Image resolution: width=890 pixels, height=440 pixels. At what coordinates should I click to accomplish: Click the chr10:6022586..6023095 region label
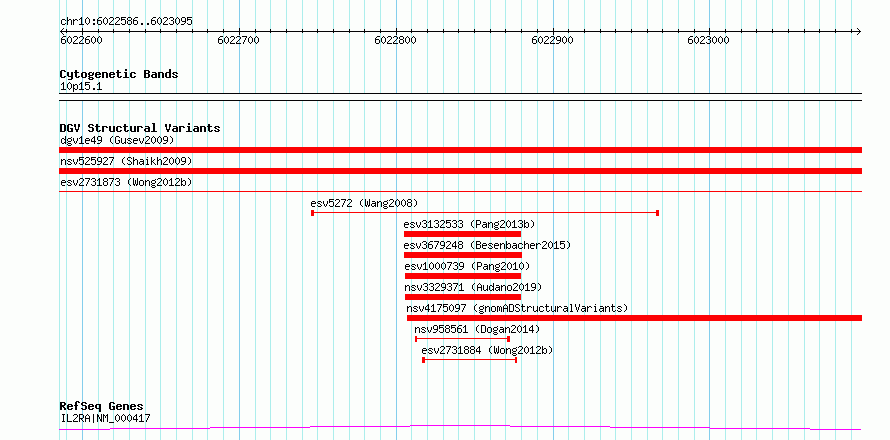pyautogui.click(x=126, y=21)
